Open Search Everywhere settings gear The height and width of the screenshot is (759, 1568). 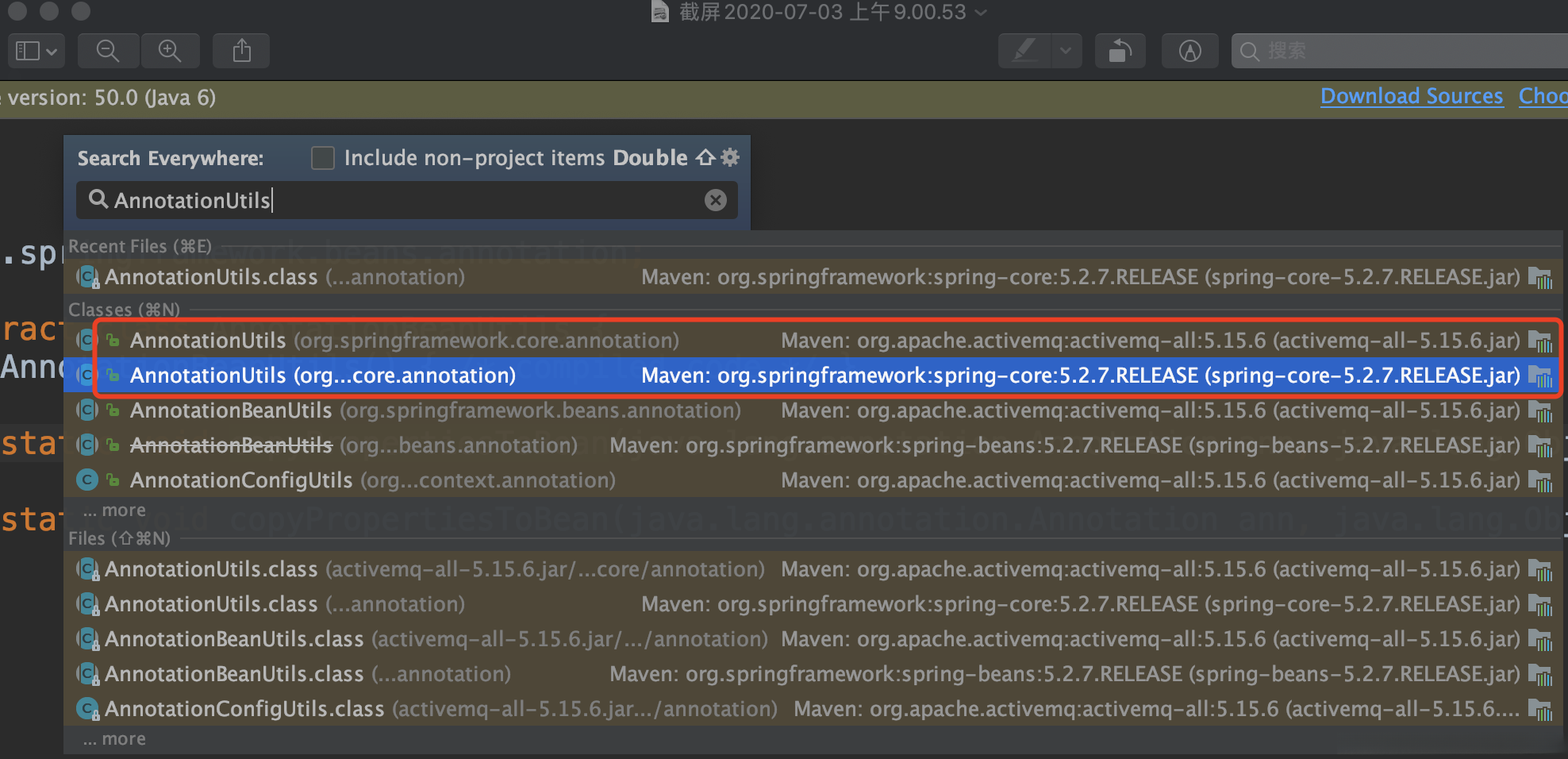[730, 157]
